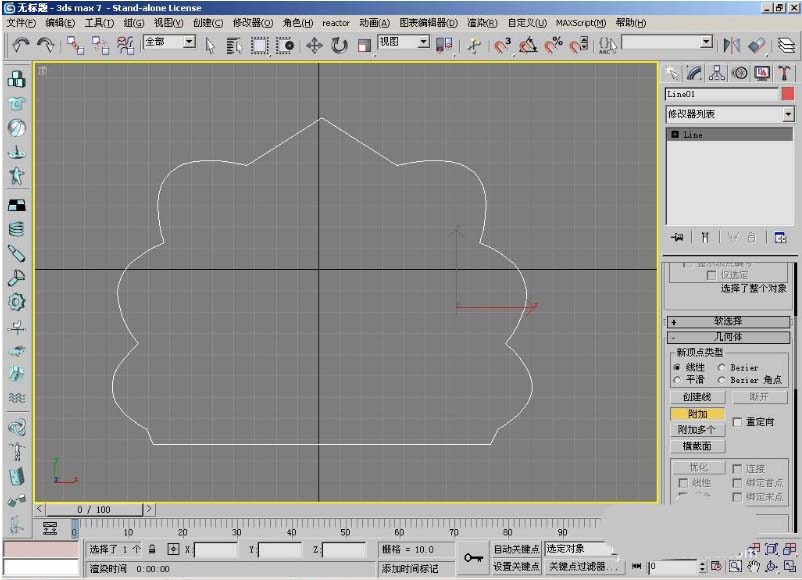Click the Undo arrow in the toolbar
The image size is (802, 580).
point(19,44)
